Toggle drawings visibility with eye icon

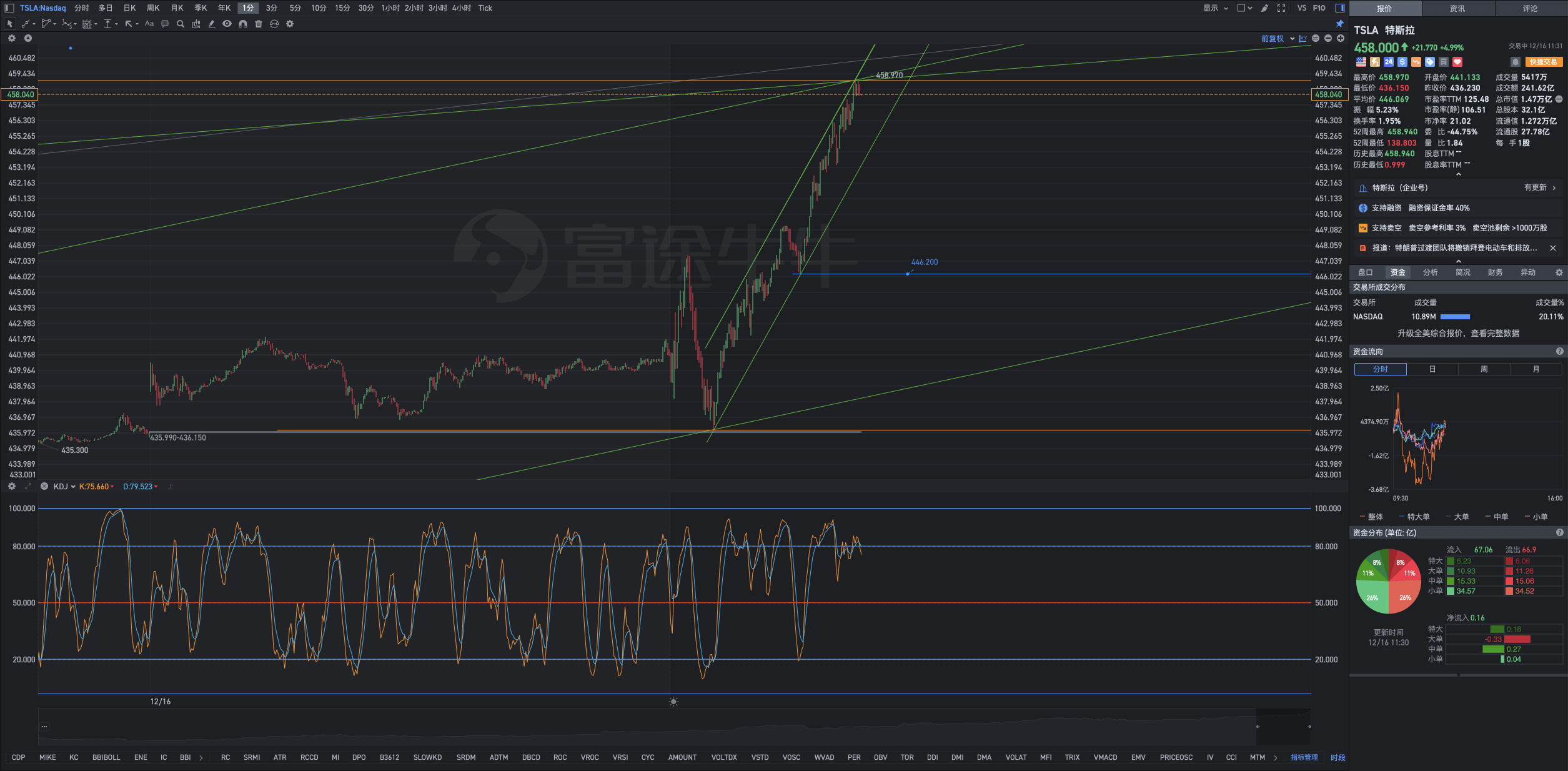[227, 24]
